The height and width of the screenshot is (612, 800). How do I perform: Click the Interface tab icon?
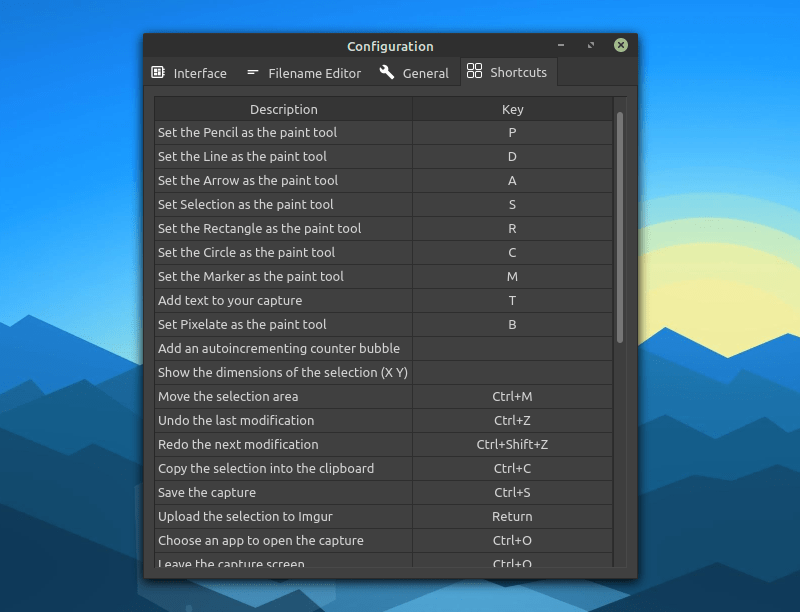[158, 73]
